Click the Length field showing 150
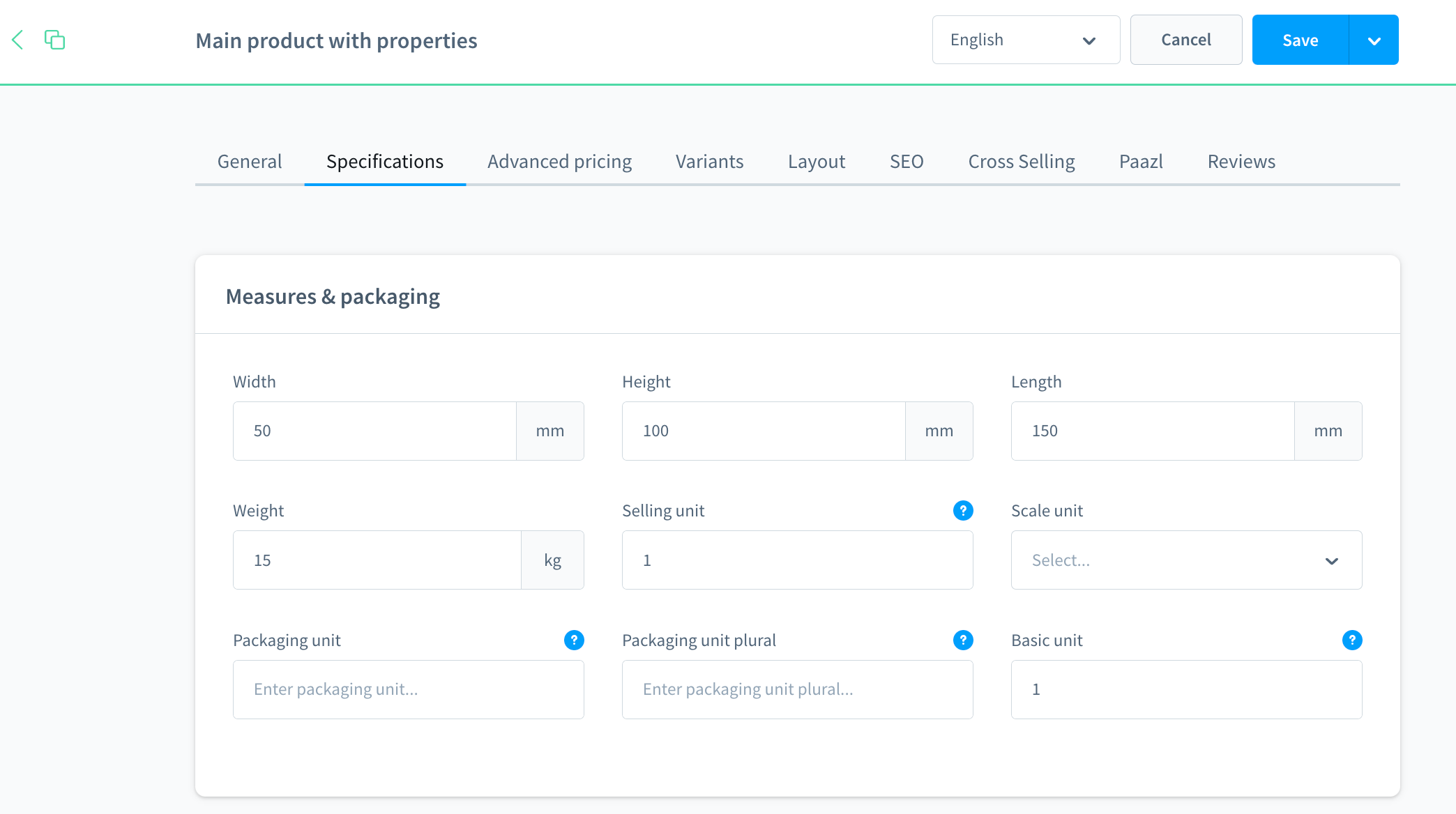This screenshot has width=1456, height=814. click(x=1153, y=431)
